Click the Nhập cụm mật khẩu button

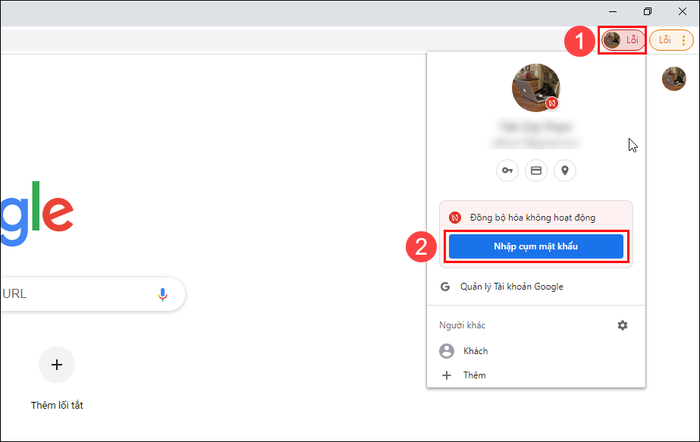tap(536, 246)
